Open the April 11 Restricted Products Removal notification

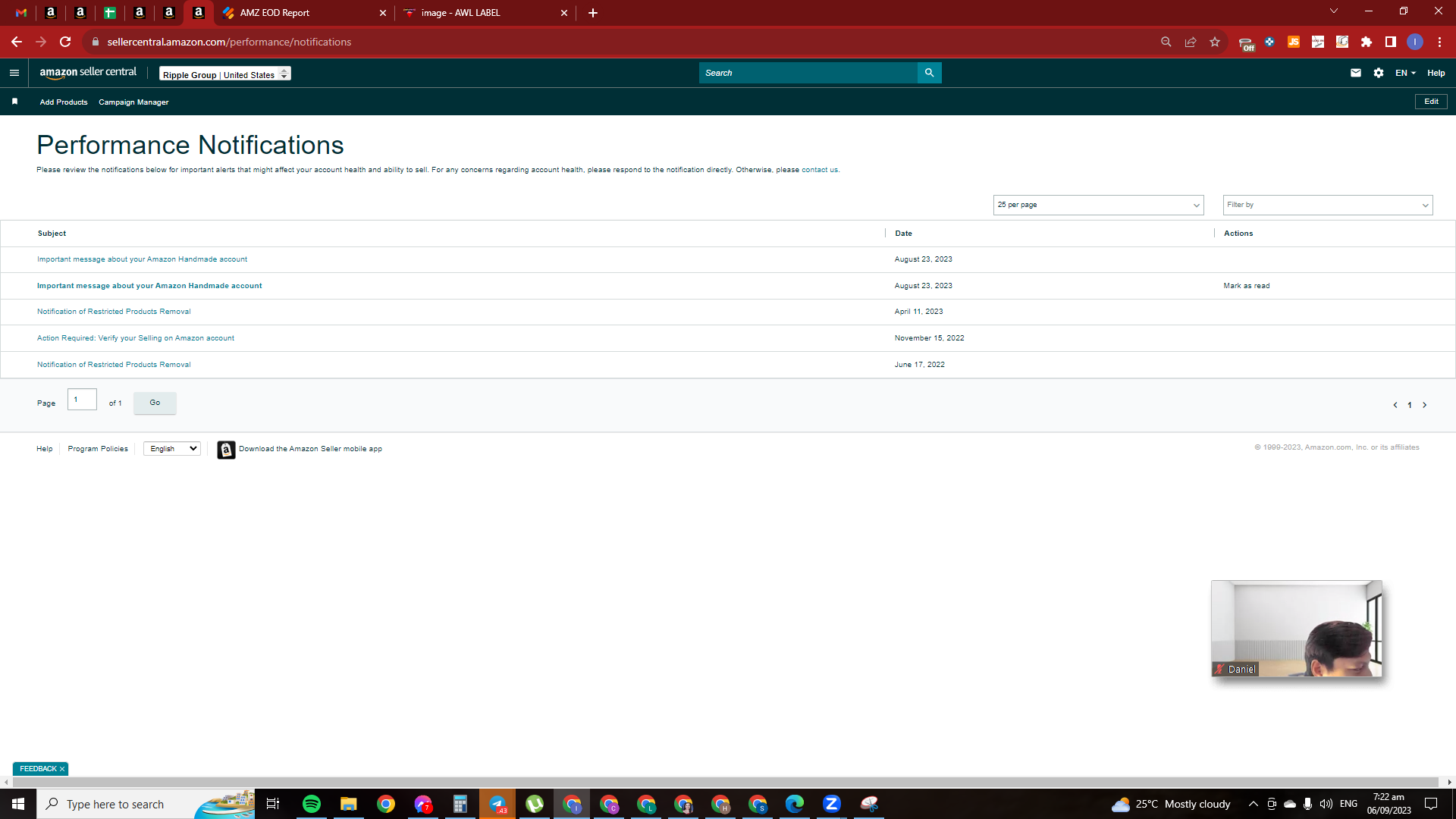click(114, 312)
